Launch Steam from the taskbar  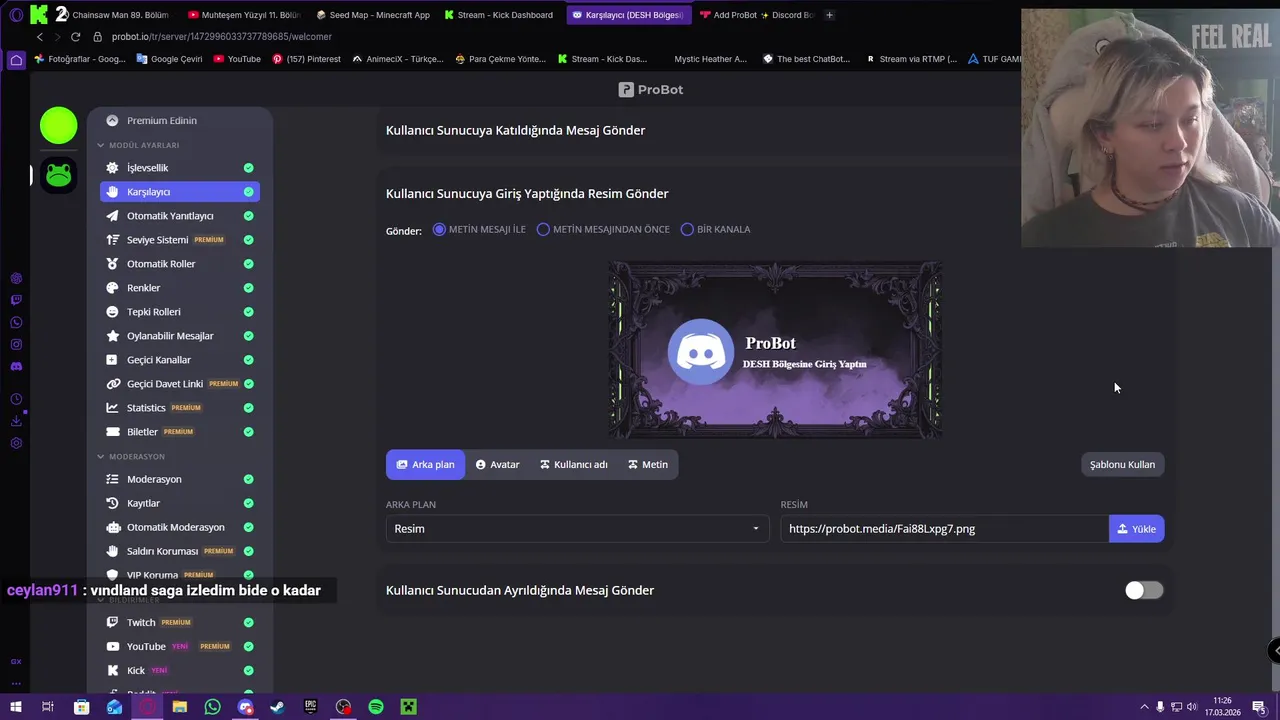(277, 707)
